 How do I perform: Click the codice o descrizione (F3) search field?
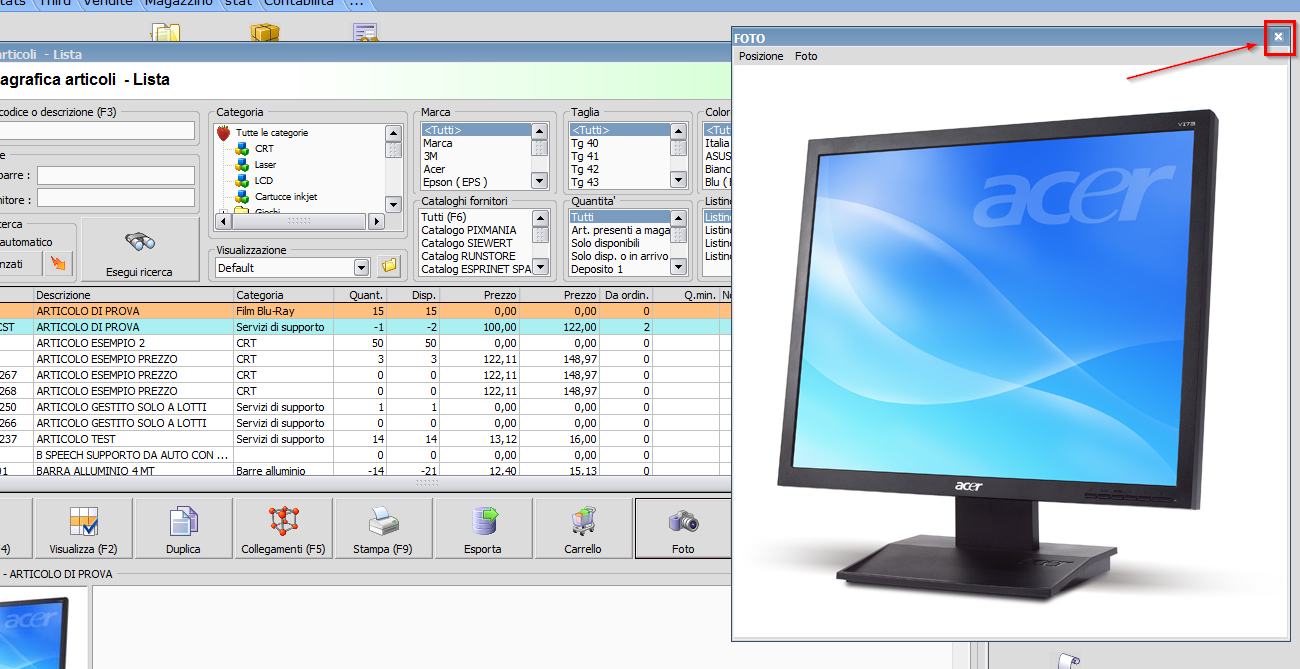(x=97, y=130)
